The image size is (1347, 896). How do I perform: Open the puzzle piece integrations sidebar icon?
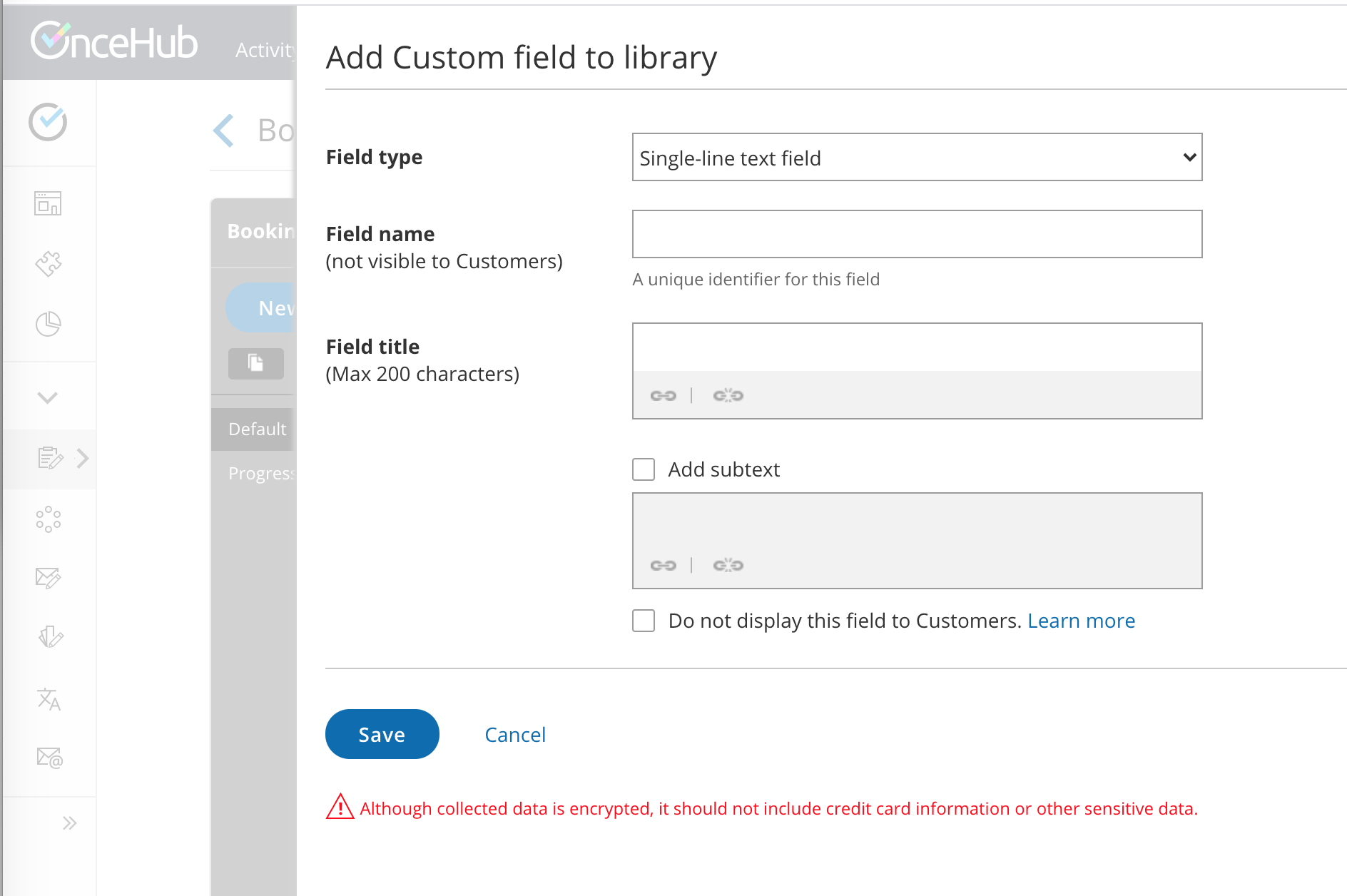pos(49,264)
